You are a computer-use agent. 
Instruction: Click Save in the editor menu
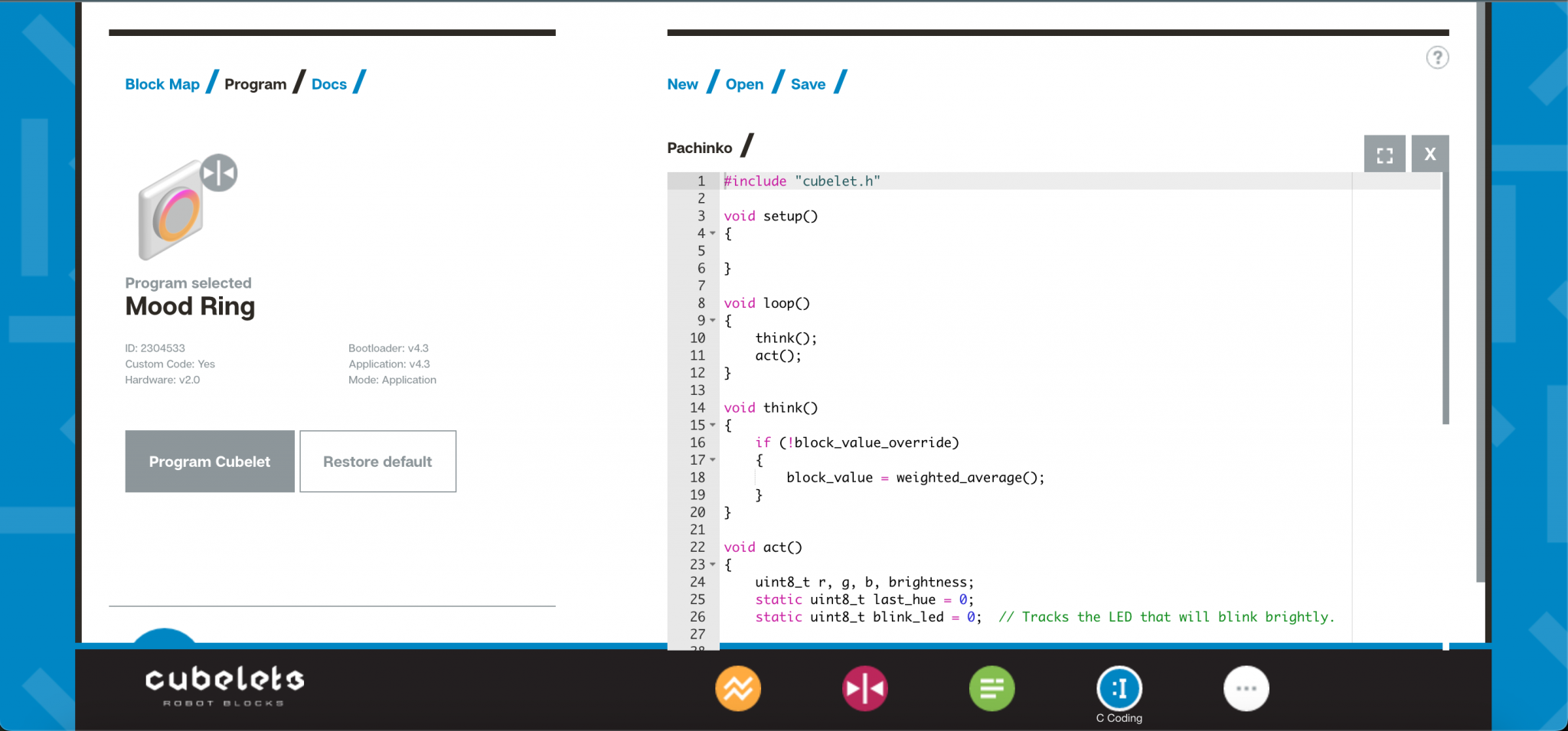[808, 84]
